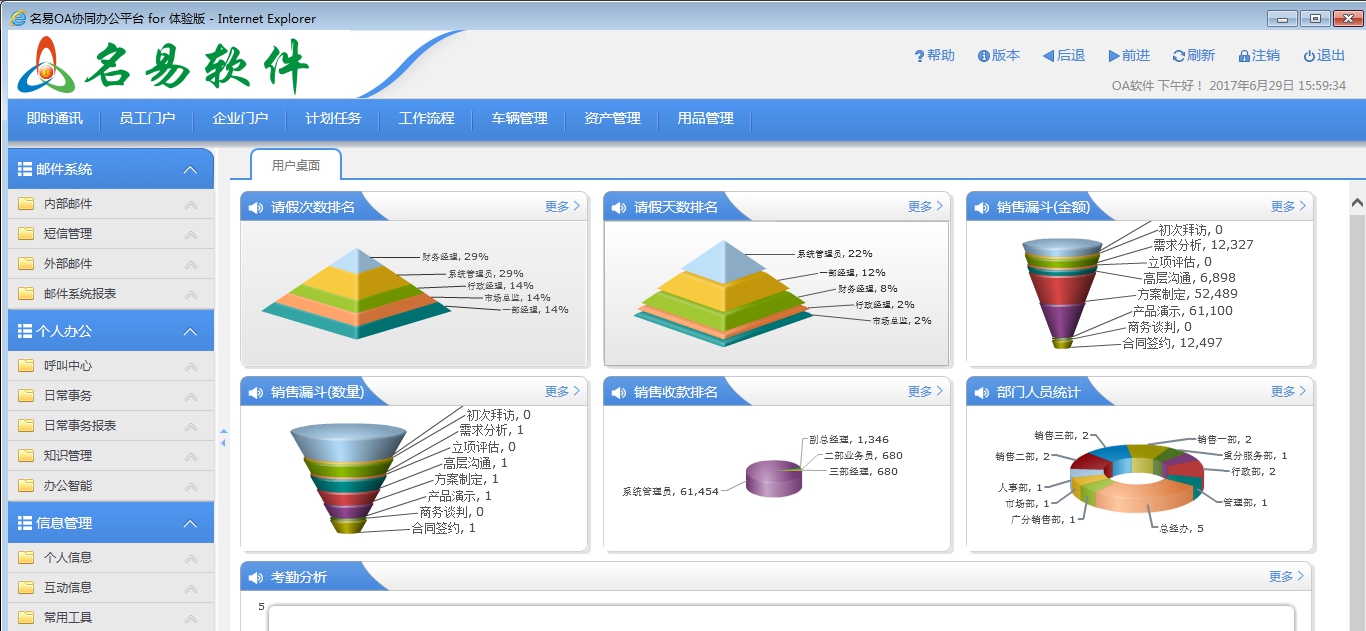The height and width of the screenshot is (631, 1366).
Task: Collapse the 邮件系统 section chevron
Action: (189, 169)
